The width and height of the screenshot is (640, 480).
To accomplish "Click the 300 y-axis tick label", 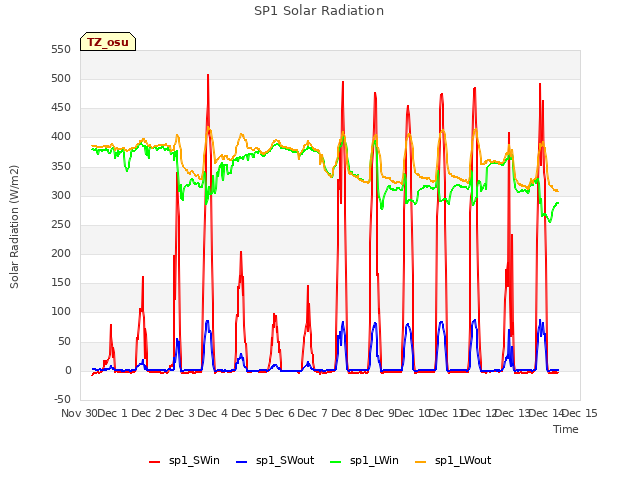I will pos(61,195).
